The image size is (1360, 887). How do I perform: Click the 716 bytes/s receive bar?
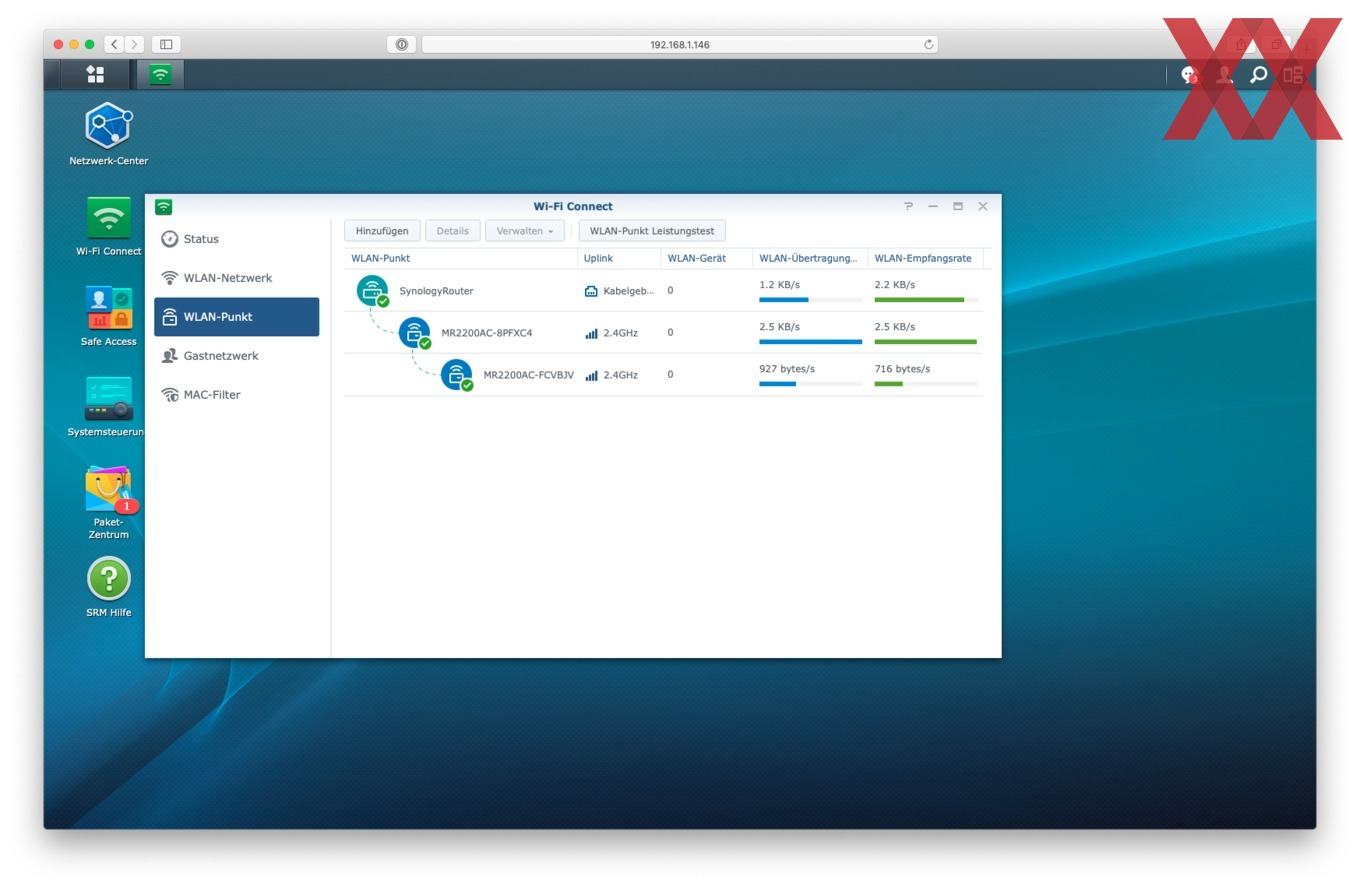(x=925, y=383)
